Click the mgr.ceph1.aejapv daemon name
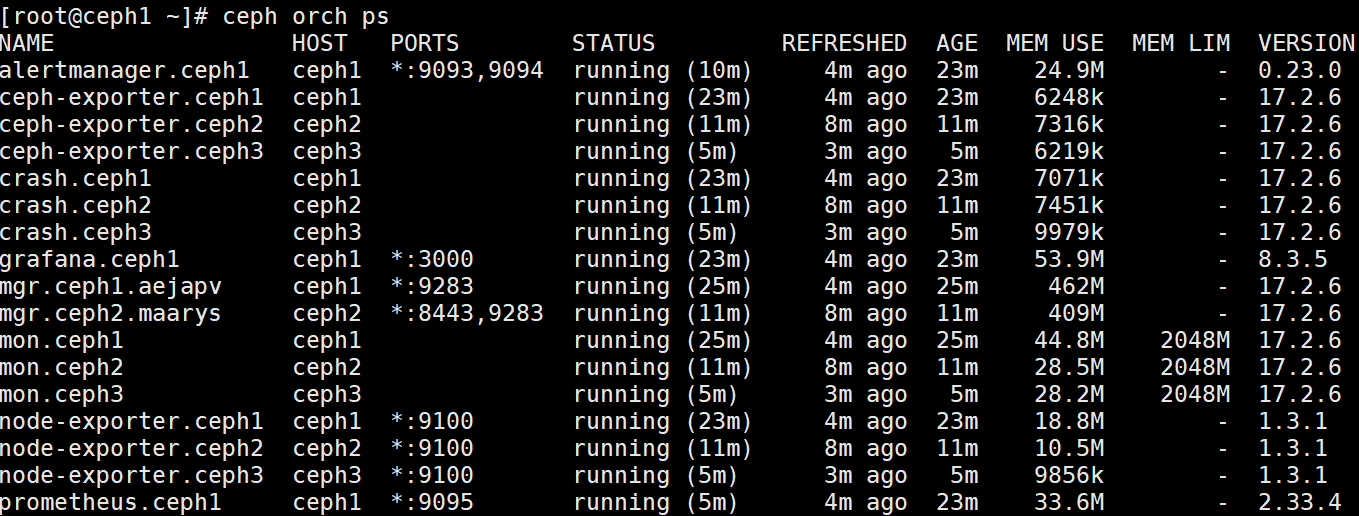This screenshot has width=1359, height=516. [x=111, y=287]
